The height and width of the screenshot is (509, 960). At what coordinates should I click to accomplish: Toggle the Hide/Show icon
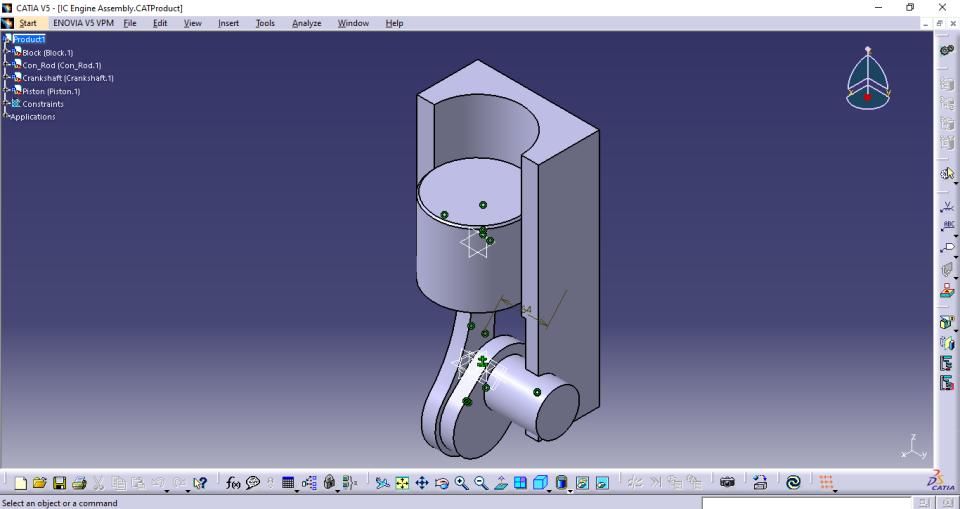pos(582,483)
